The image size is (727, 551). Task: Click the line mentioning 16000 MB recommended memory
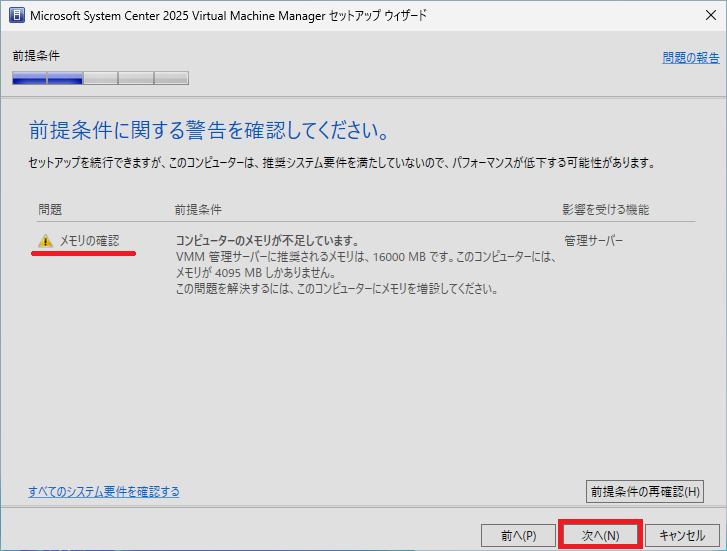pyautogui.click(x=366, y=256)
